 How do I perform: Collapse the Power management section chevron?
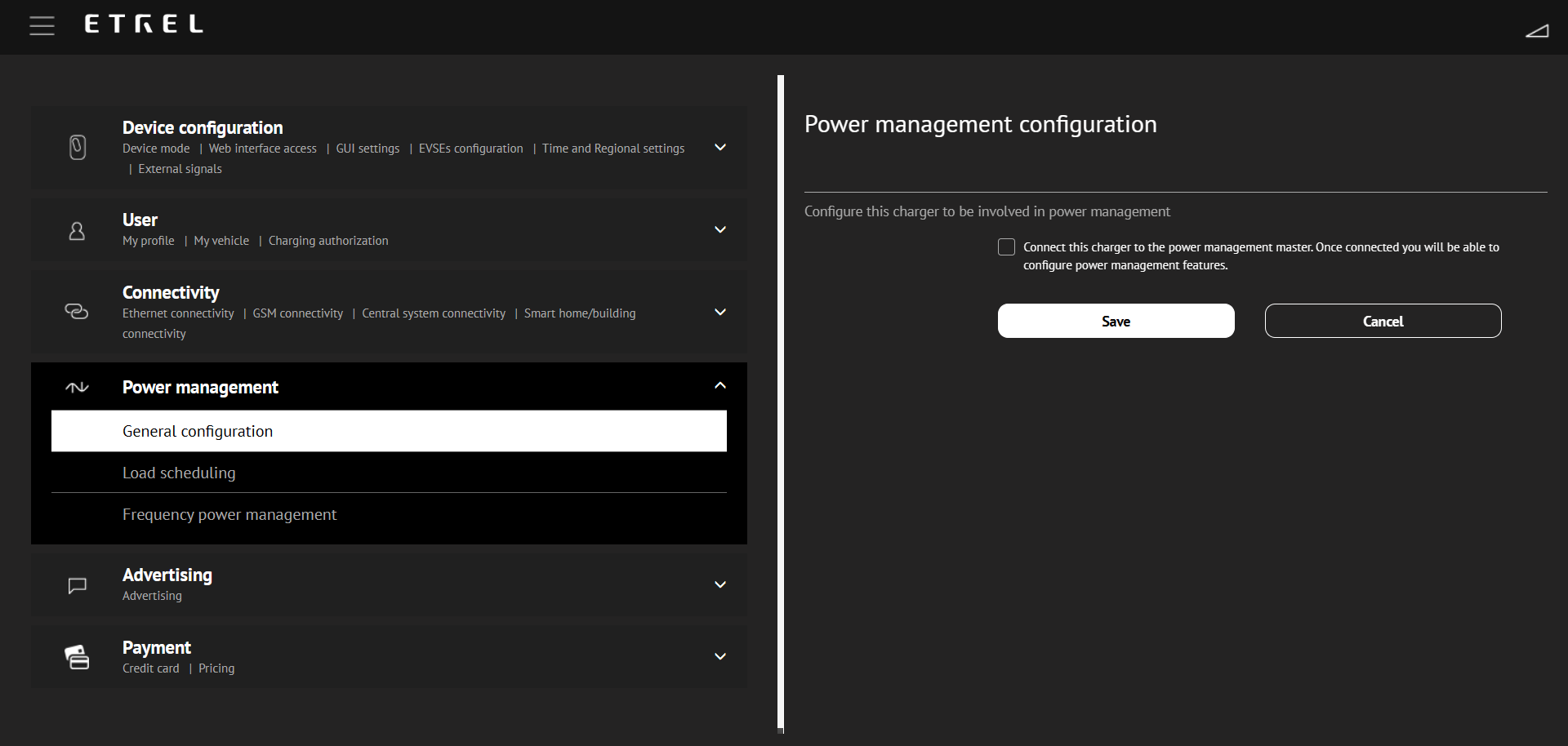tap(719, 386)
